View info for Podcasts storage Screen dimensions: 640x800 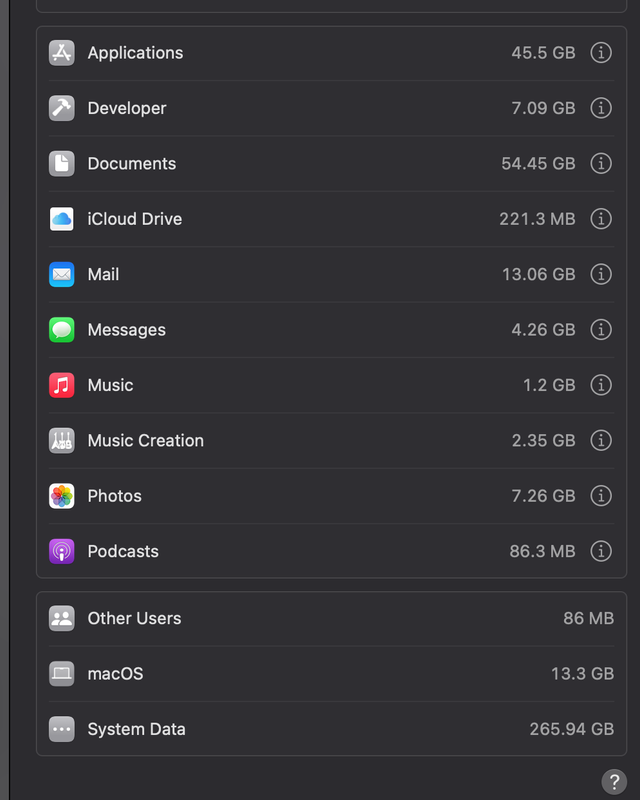(x=601, y=551)
